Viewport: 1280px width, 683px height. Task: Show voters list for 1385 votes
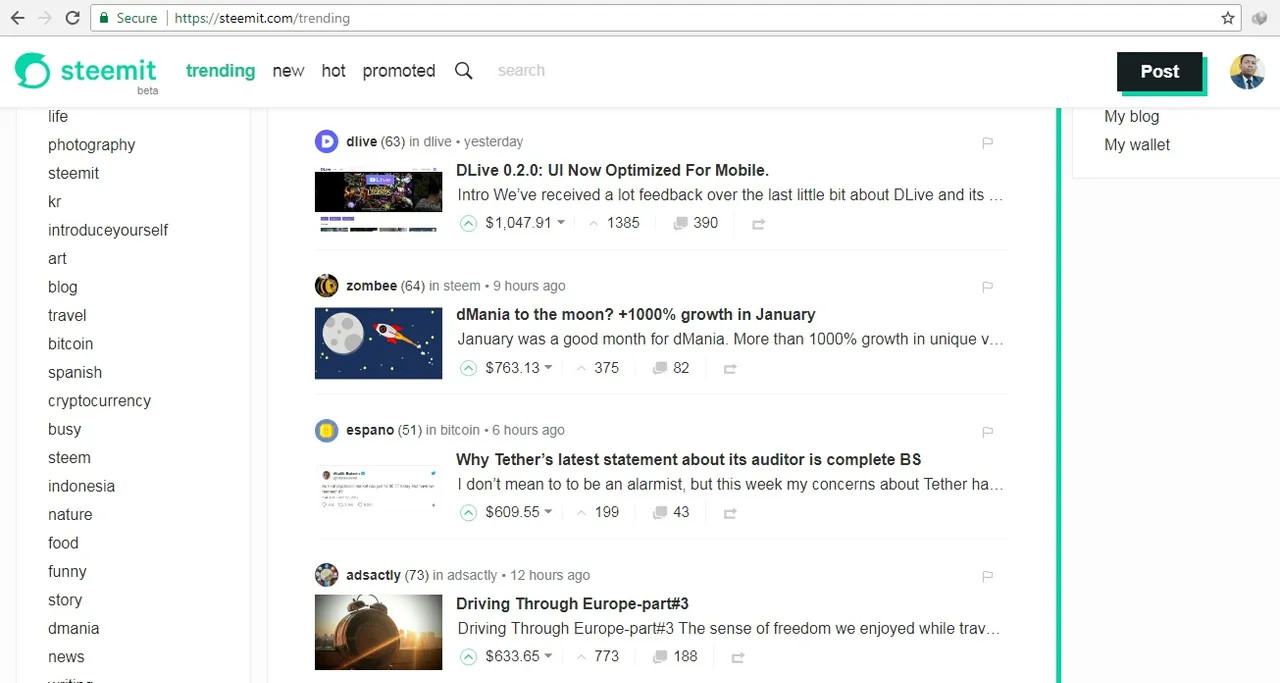click(613, 223)
